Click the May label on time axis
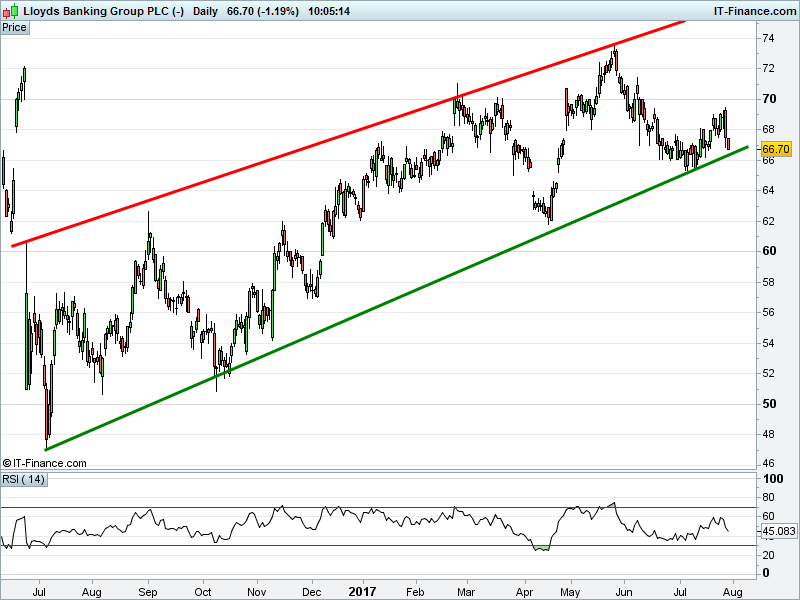 click(x=570, y=592)
